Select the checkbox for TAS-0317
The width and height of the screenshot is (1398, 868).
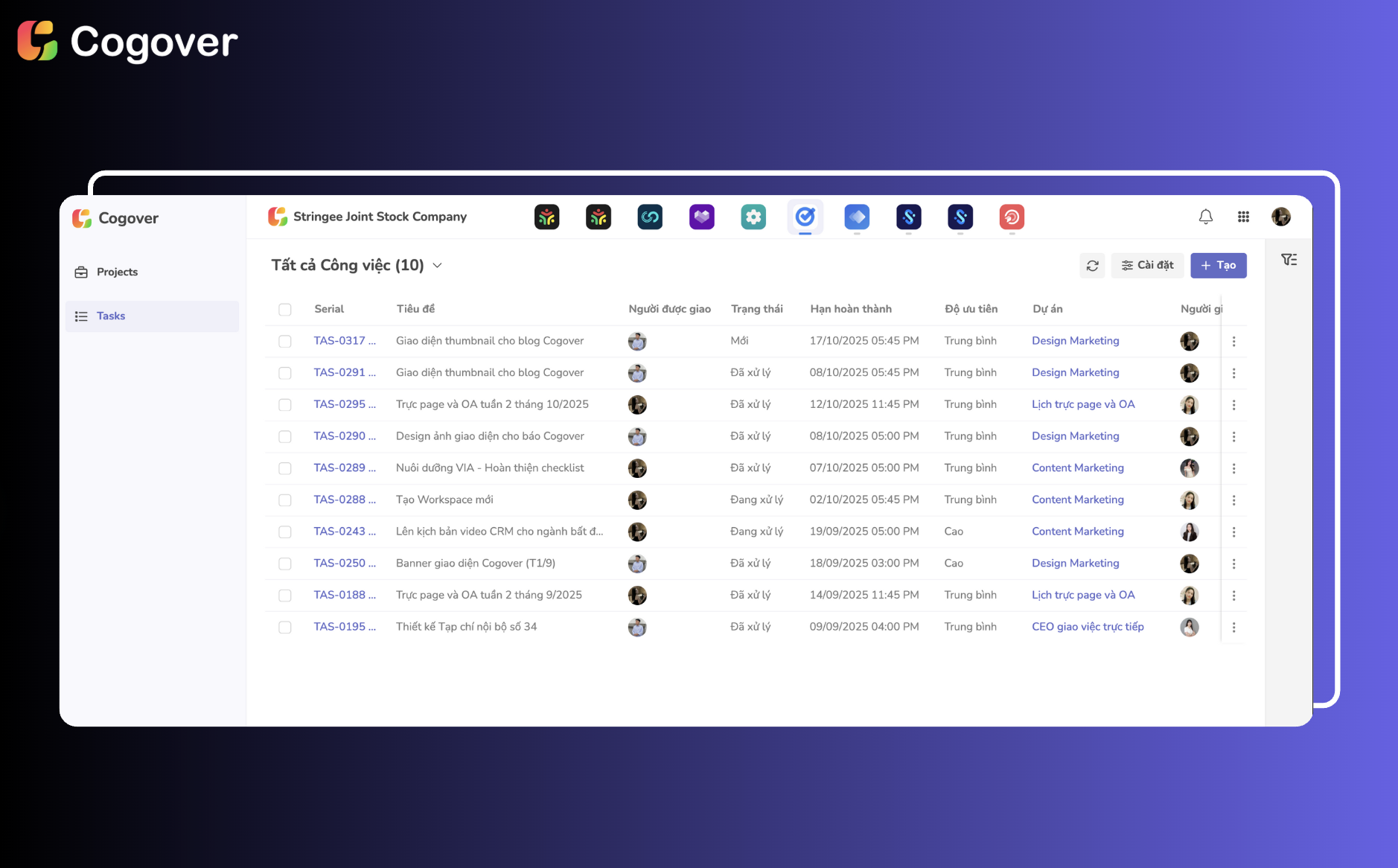pyautogui.click(x=285, y=341)
